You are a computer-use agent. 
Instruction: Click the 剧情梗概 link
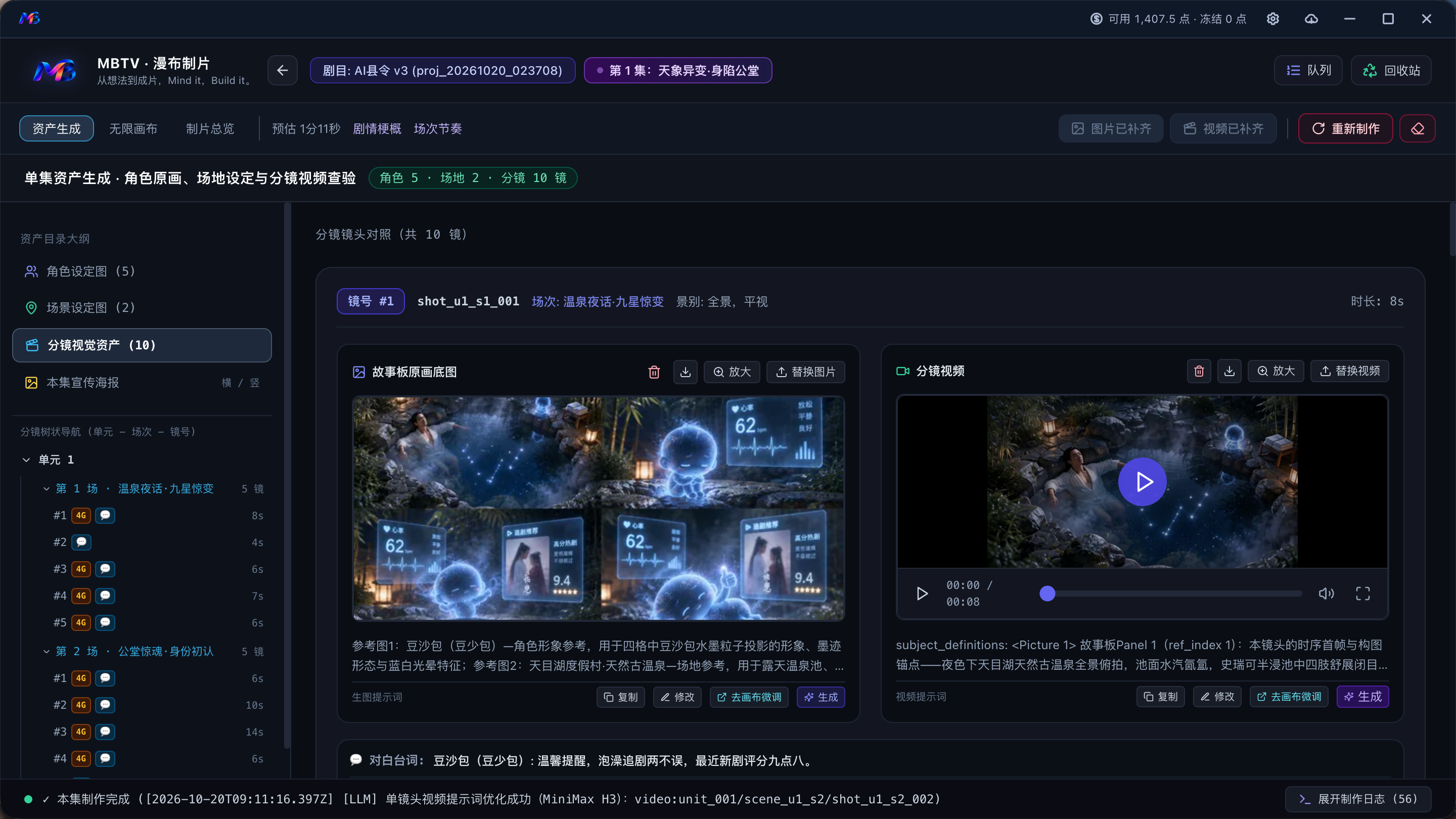pos(377,129)
